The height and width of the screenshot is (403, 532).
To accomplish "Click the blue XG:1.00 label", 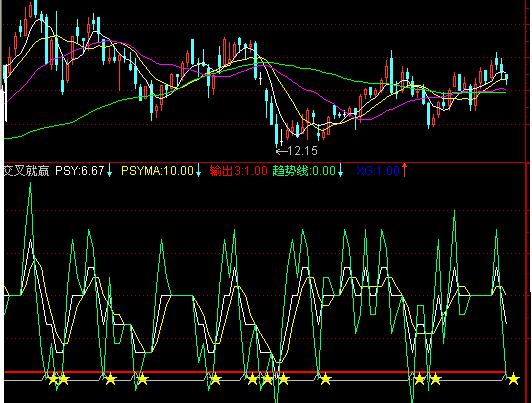I will [378, 171].
